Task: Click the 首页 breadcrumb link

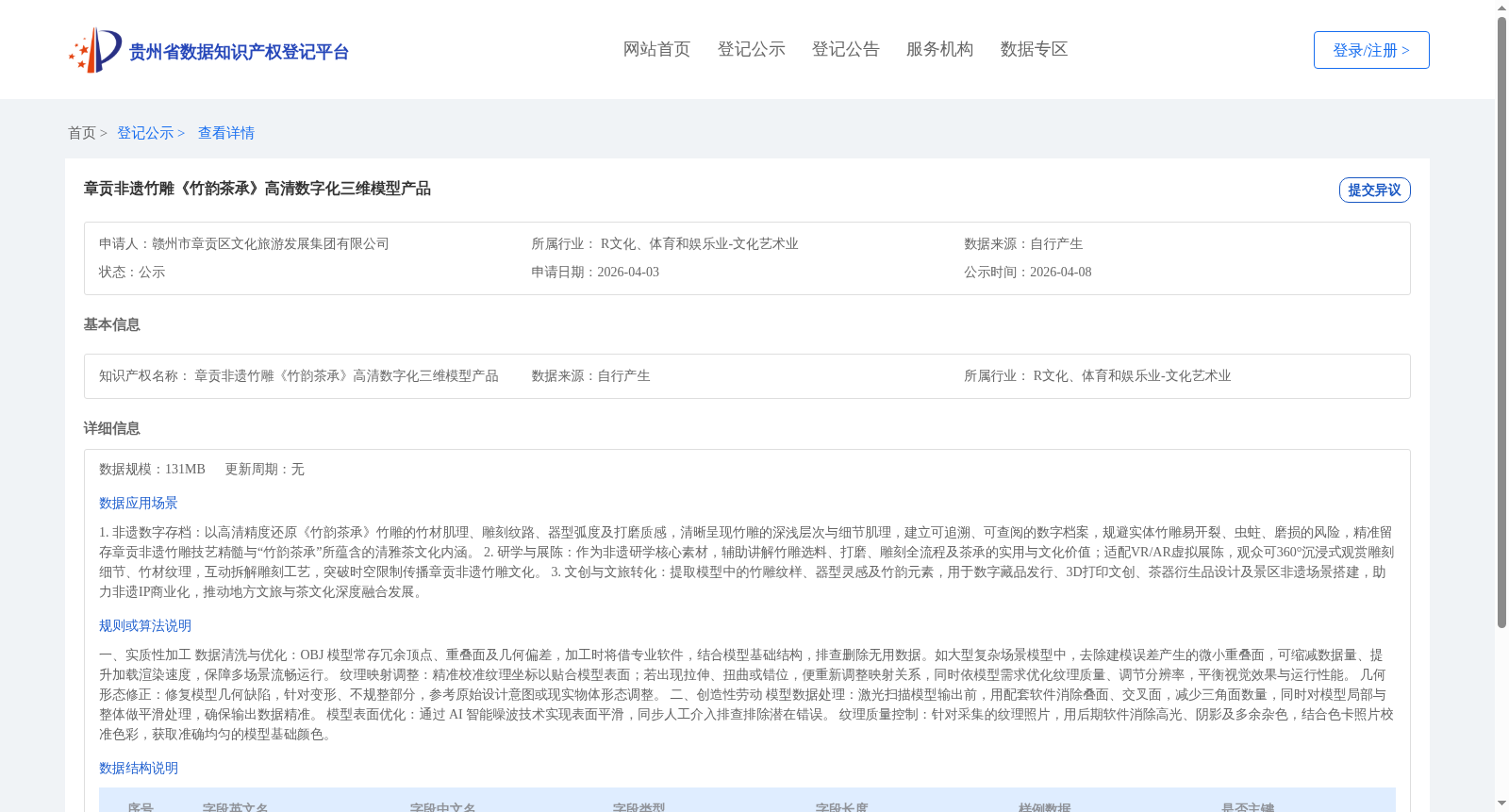Action: coord(82,133)
